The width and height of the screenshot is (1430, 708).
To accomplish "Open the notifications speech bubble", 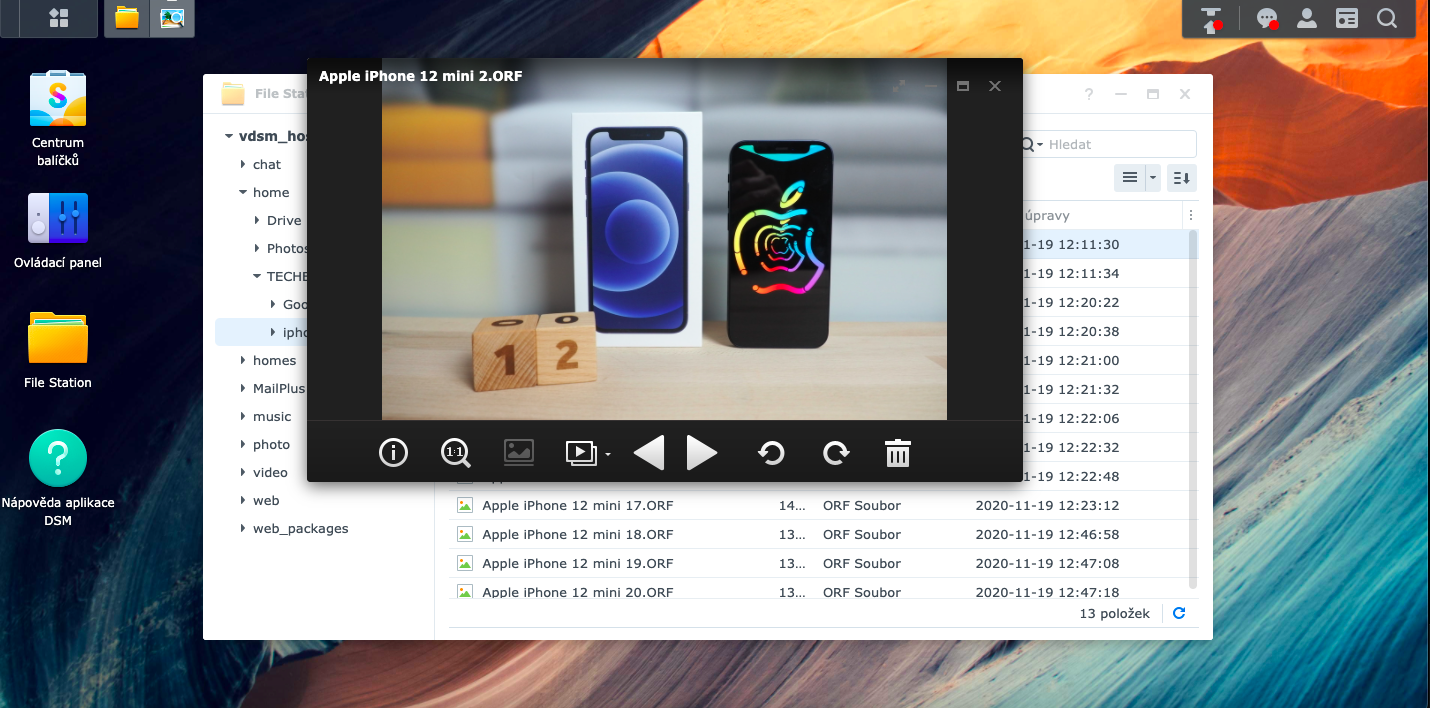I will point(1268,18).
